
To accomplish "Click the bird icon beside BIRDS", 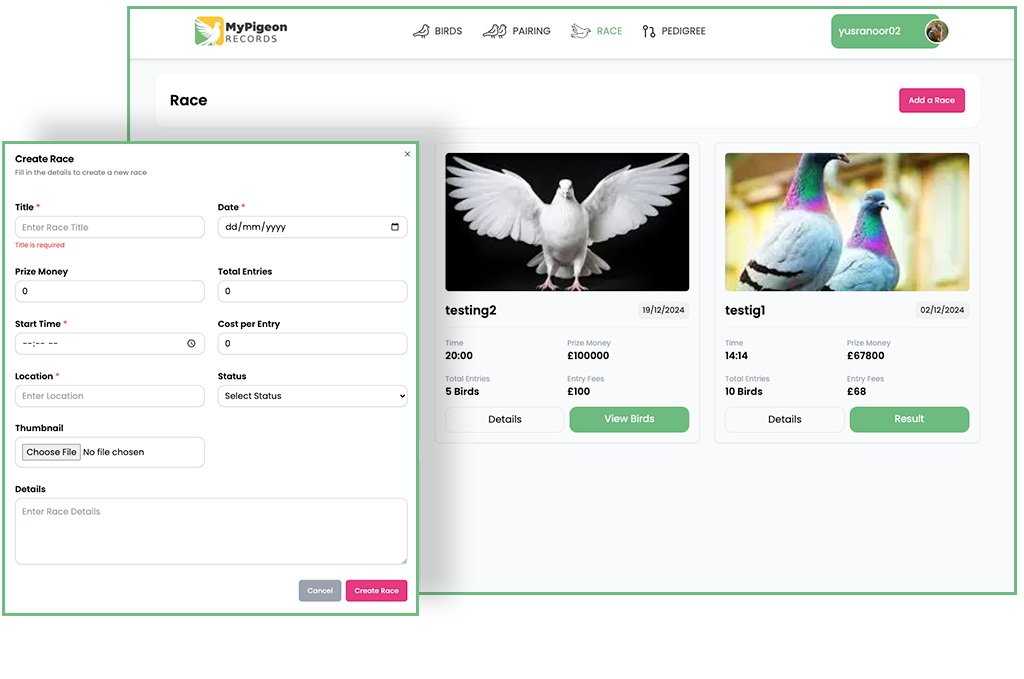I will pos(421,31).
